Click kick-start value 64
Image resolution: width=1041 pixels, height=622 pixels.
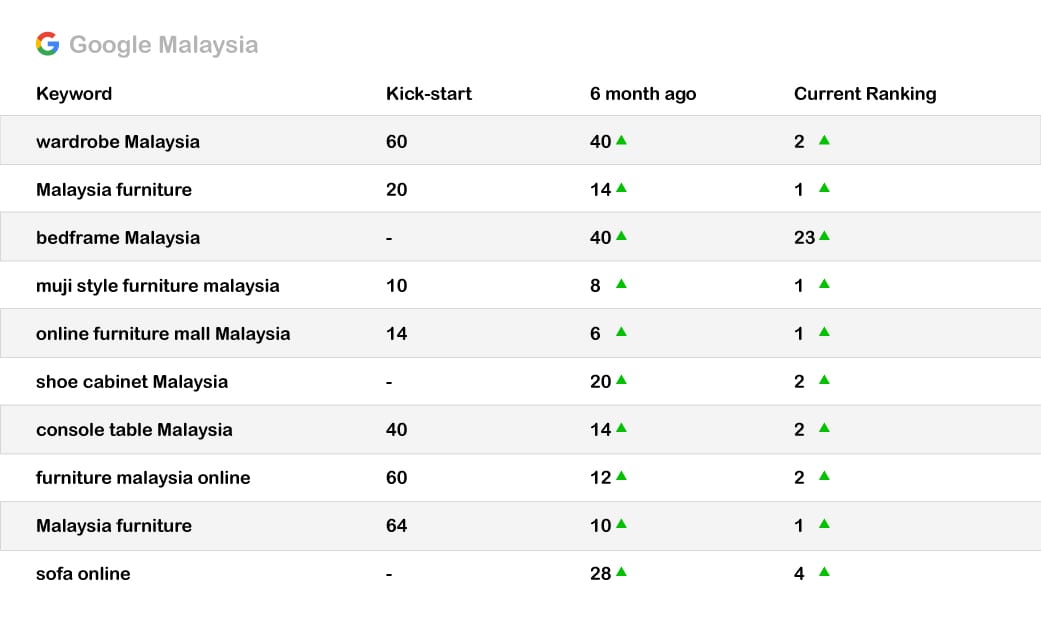(x=396, y=526)
